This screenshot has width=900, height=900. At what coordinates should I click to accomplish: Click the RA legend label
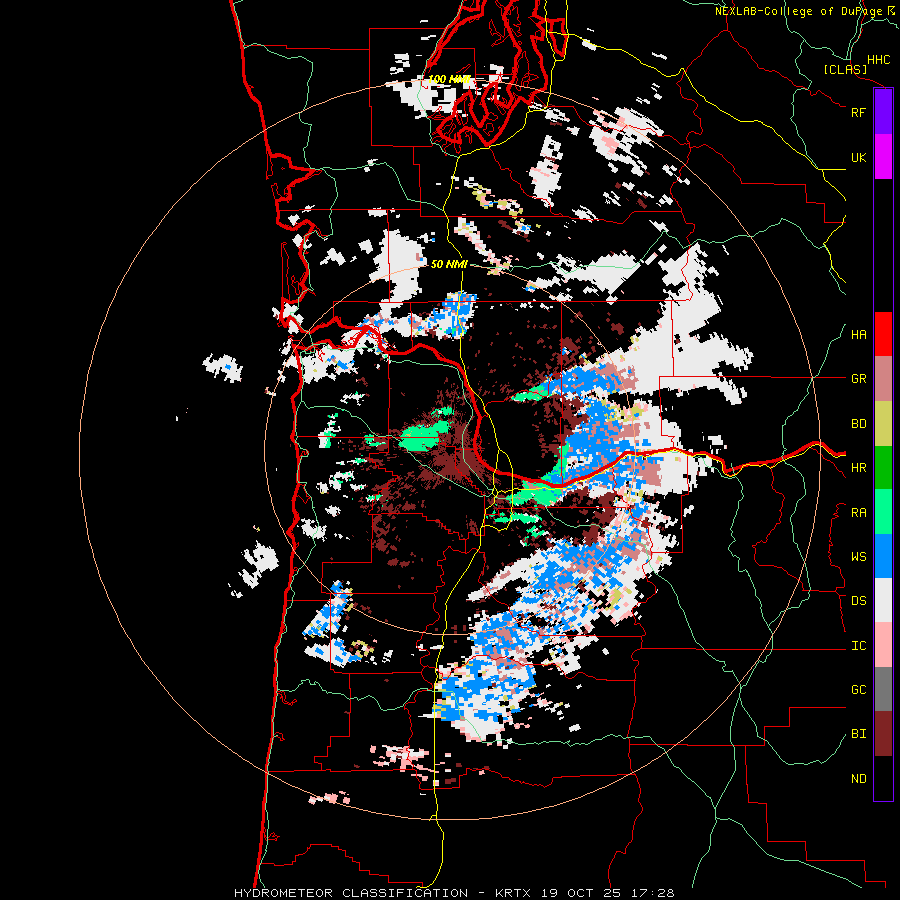[x=858, y=513]
